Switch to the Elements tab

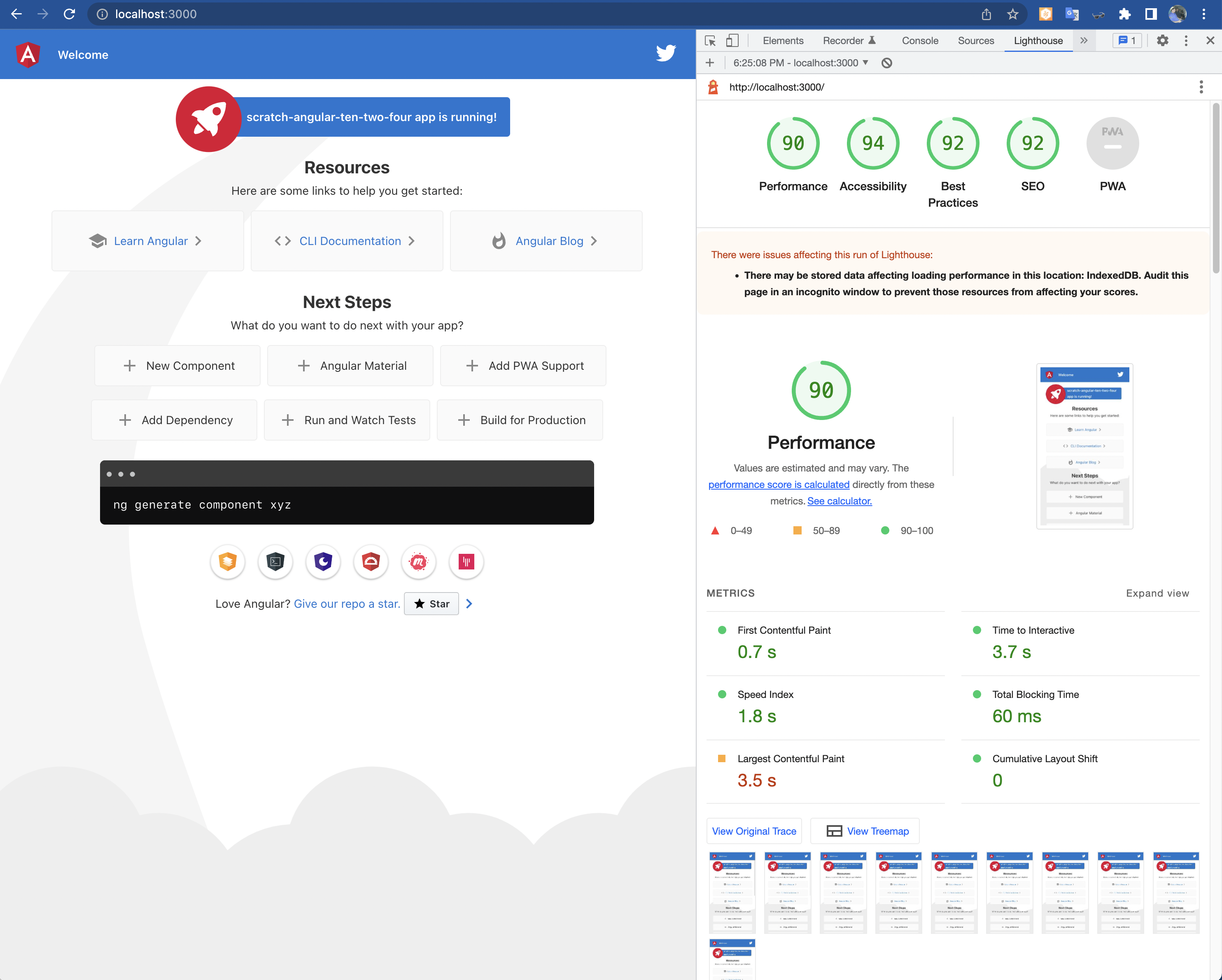[783, 41]
